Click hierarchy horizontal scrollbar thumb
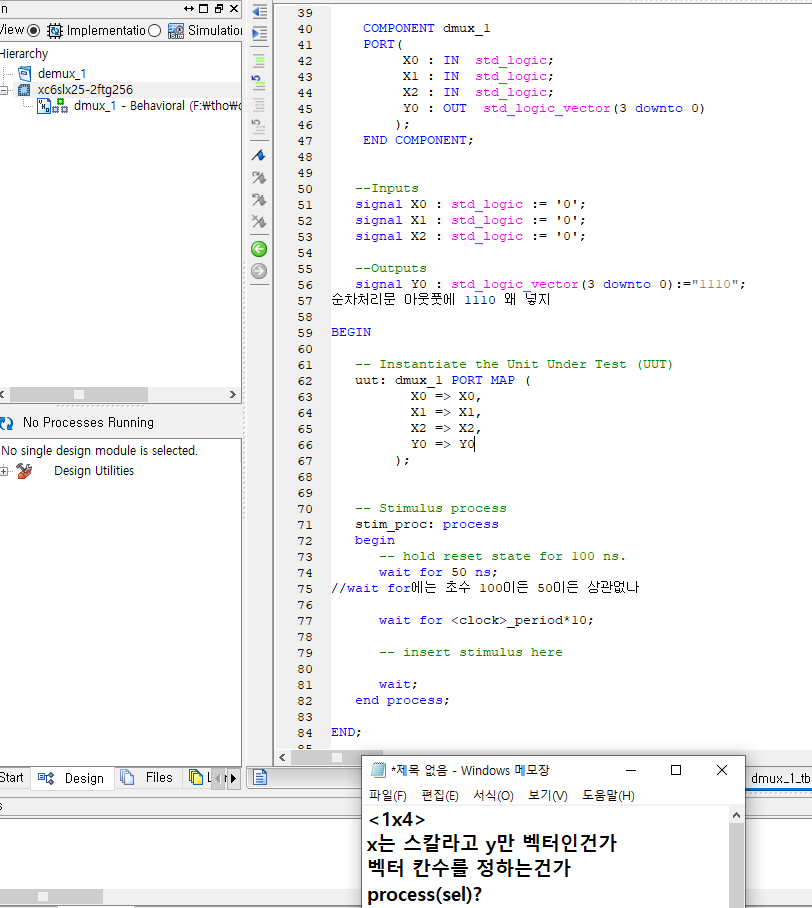The image size is (812, 908). click(x=79, y=394)
